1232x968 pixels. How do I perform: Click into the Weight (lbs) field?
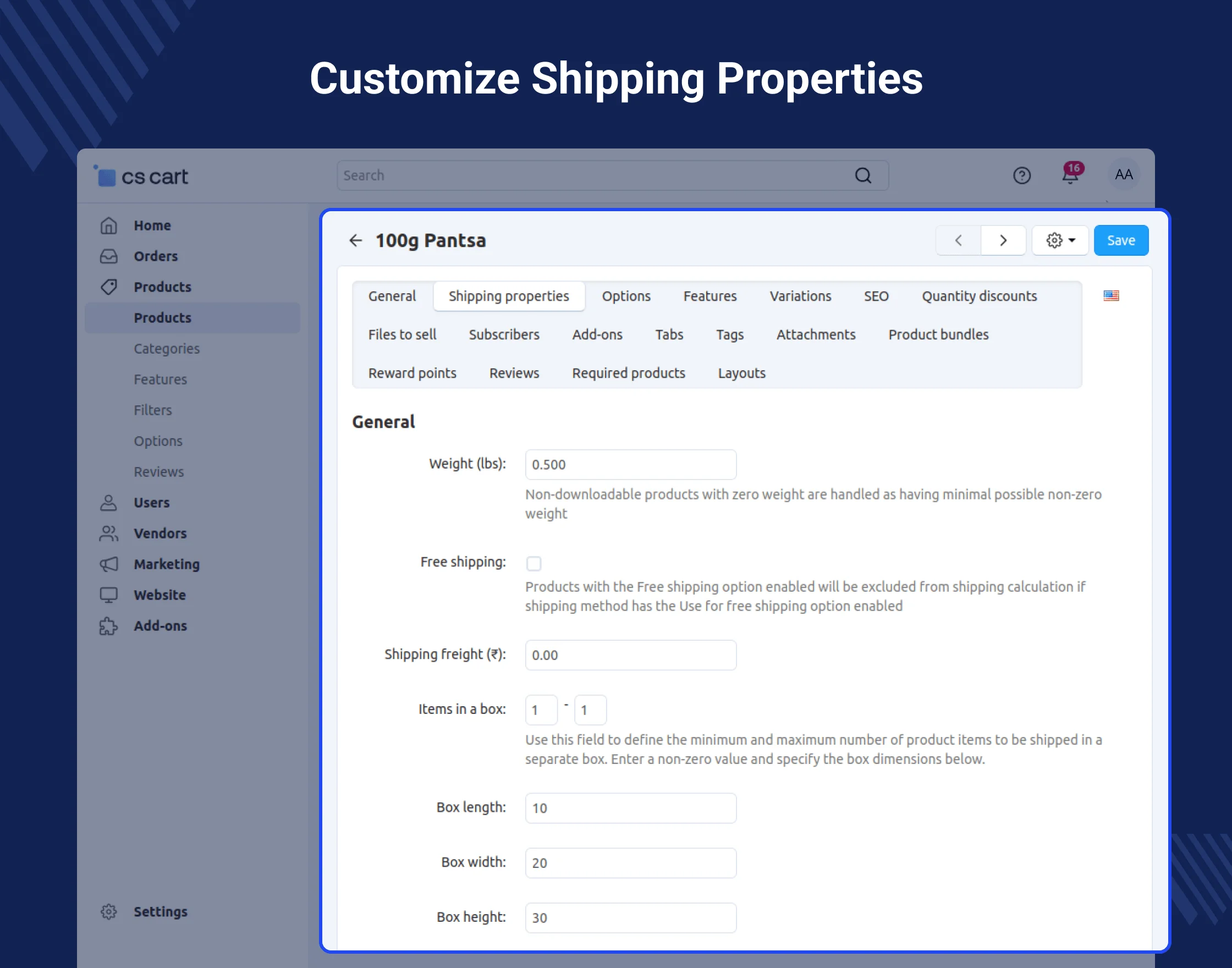[630, 465]
